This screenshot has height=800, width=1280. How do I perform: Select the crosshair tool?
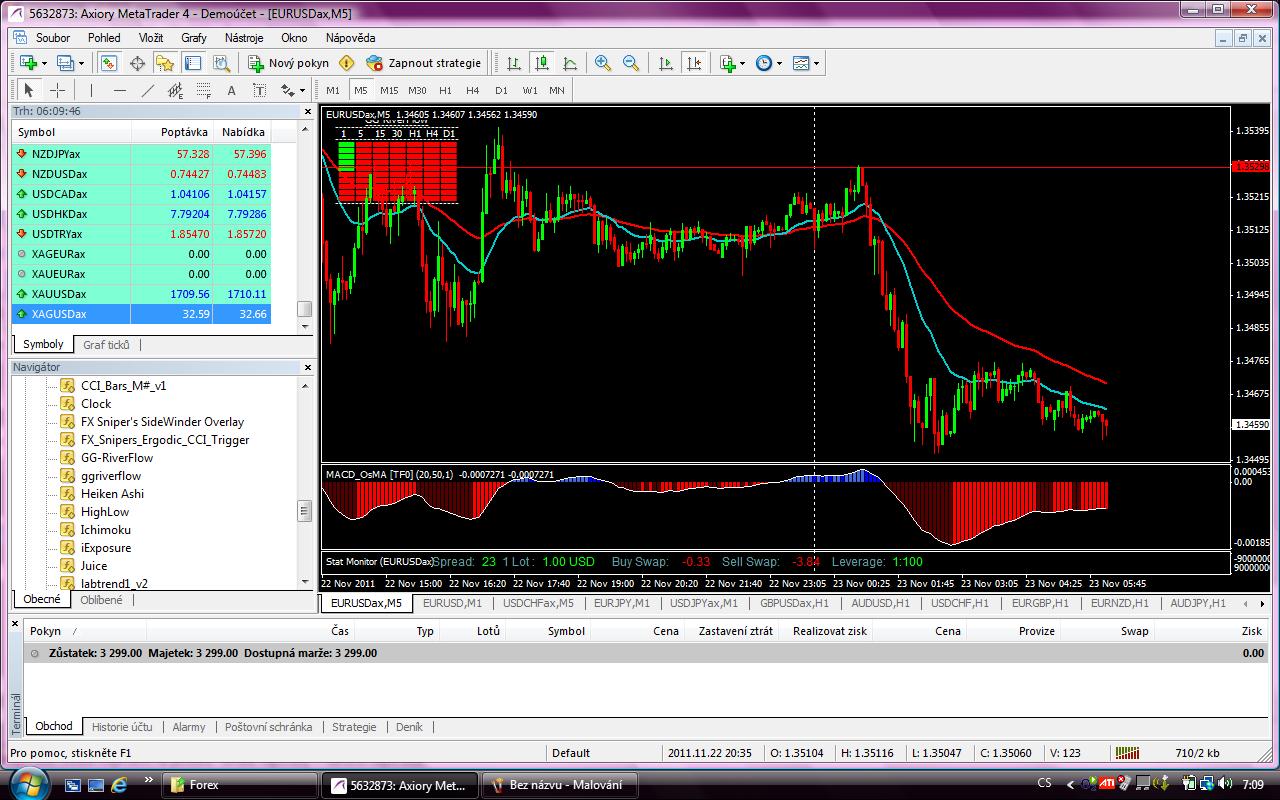(57, 90)
